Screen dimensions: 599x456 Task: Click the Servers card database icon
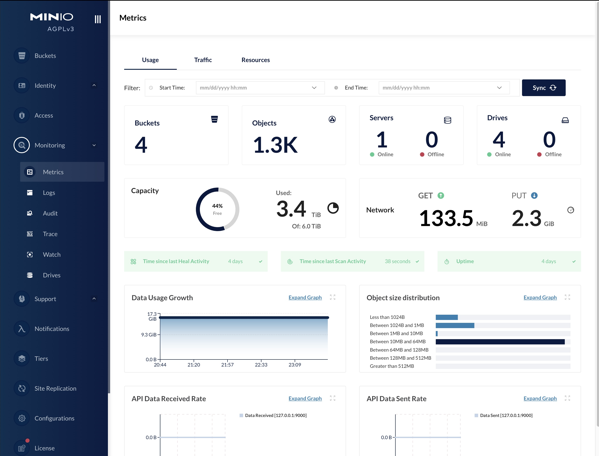tap(447, 120)
